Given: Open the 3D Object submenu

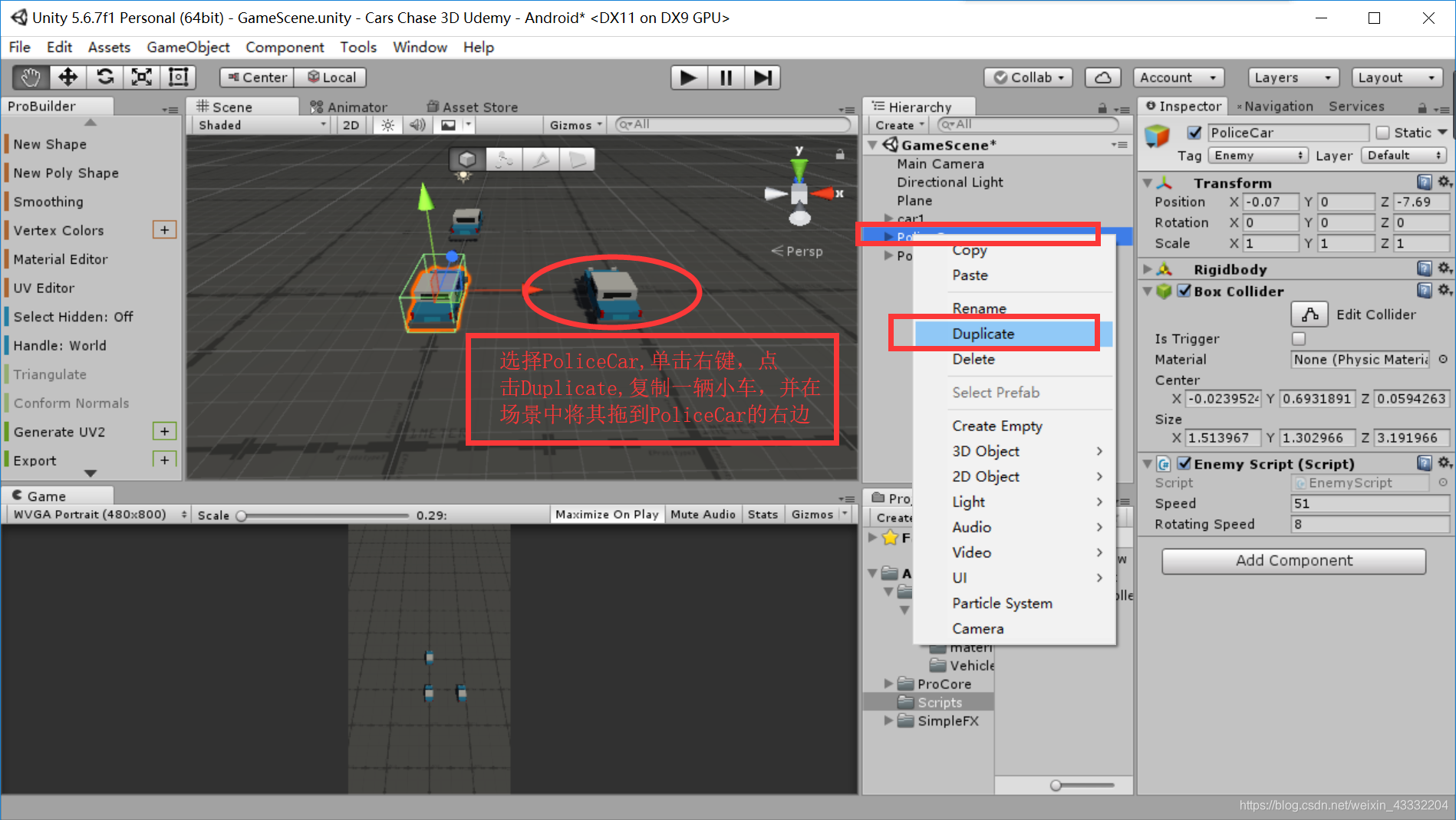Looking at the screenshot, I should [1012, 451].
